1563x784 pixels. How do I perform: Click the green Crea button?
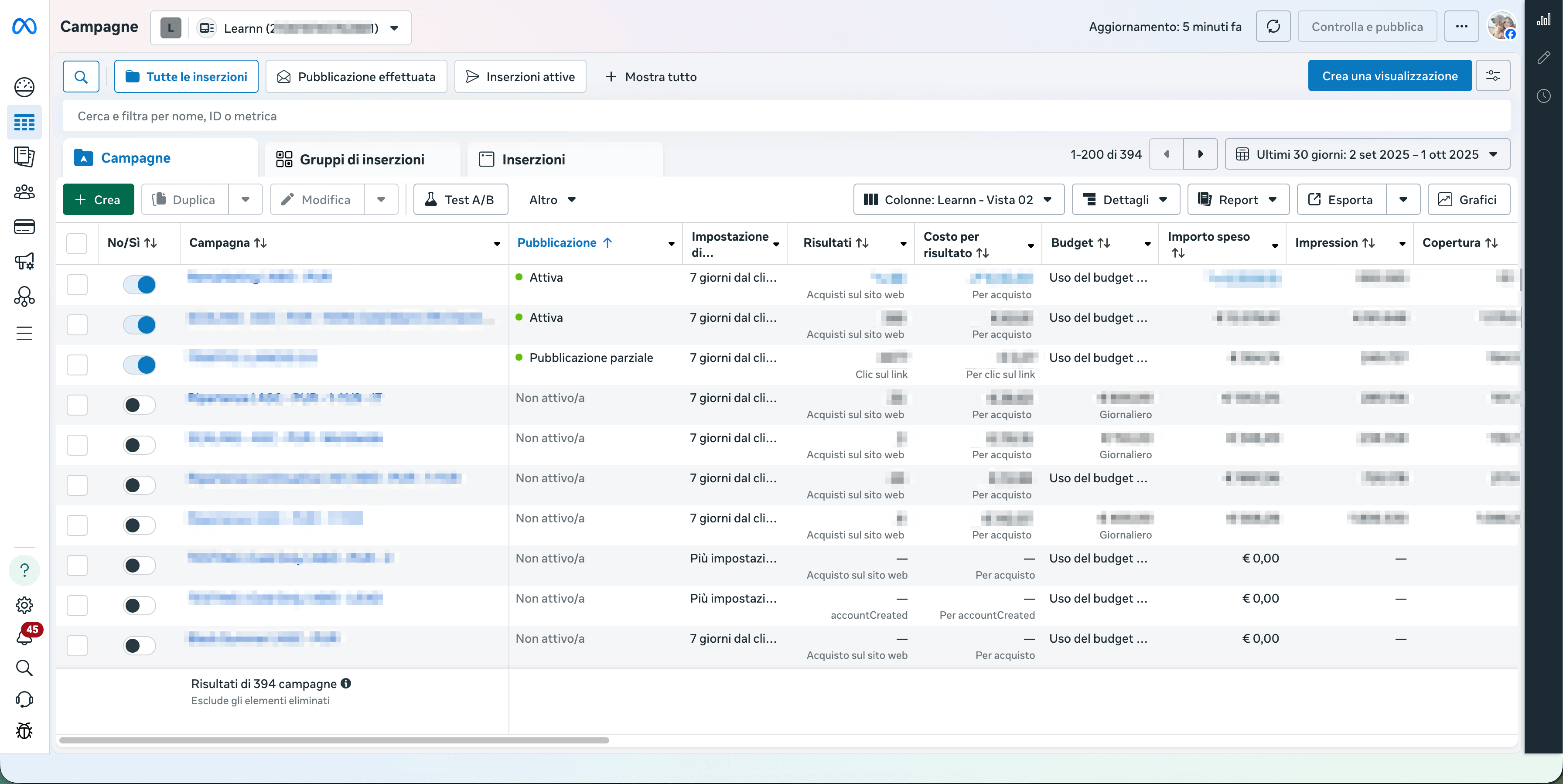(98, 200)
